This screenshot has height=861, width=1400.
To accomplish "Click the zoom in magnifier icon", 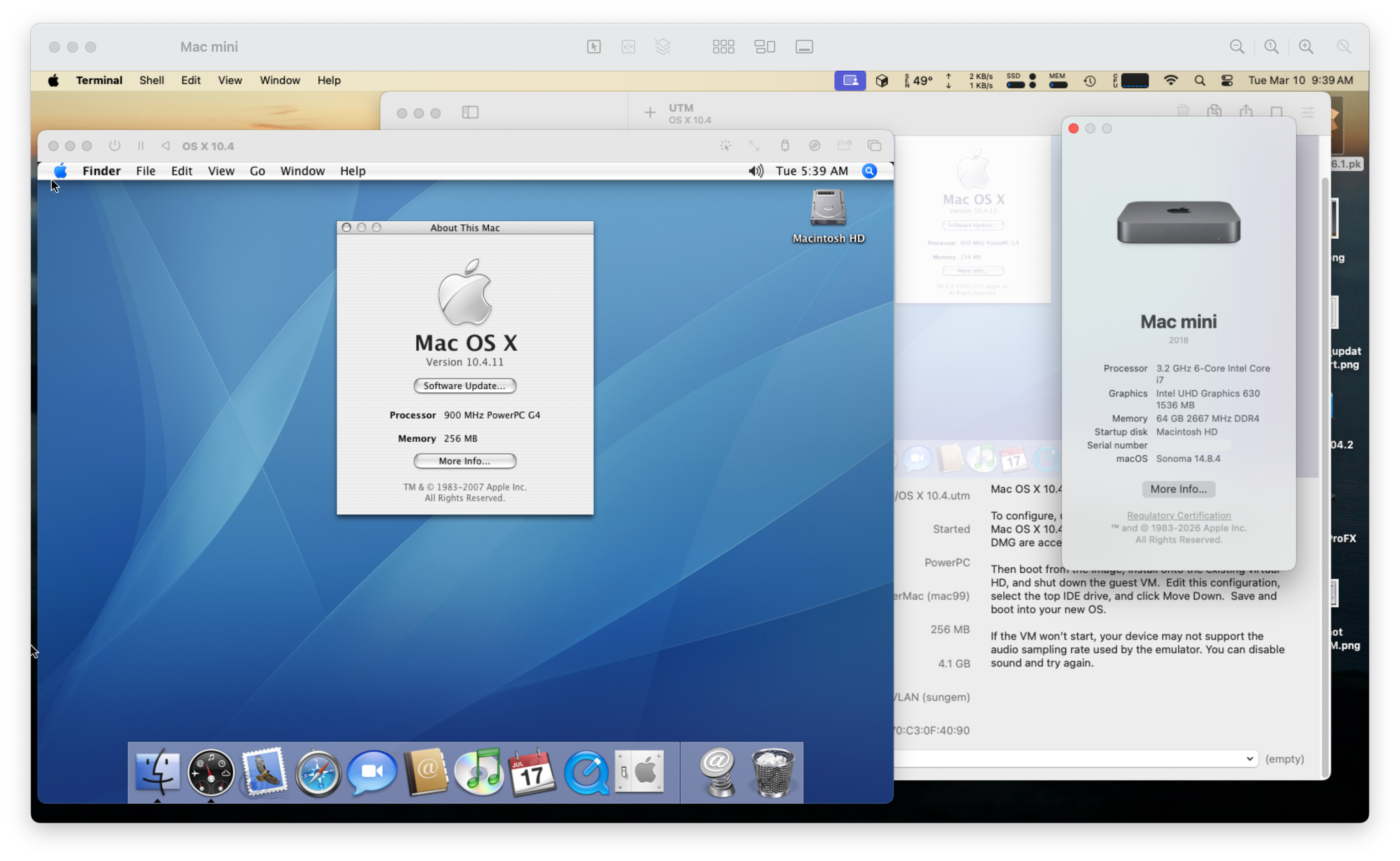I will [1305, 47].
